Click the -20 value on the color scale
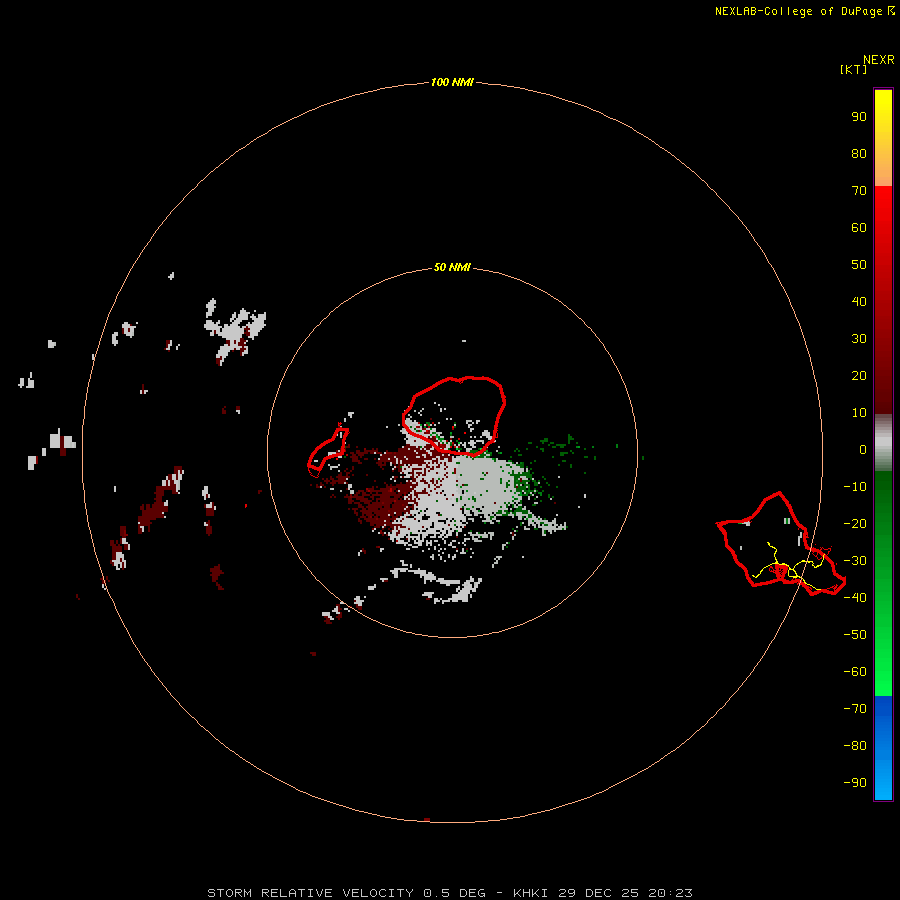Viewport: 900px width, 900px height. (x=855, y=523)
